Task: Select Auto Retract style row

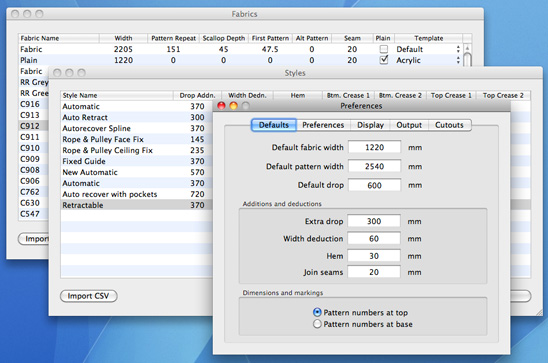Action: (x=136, y=117)
